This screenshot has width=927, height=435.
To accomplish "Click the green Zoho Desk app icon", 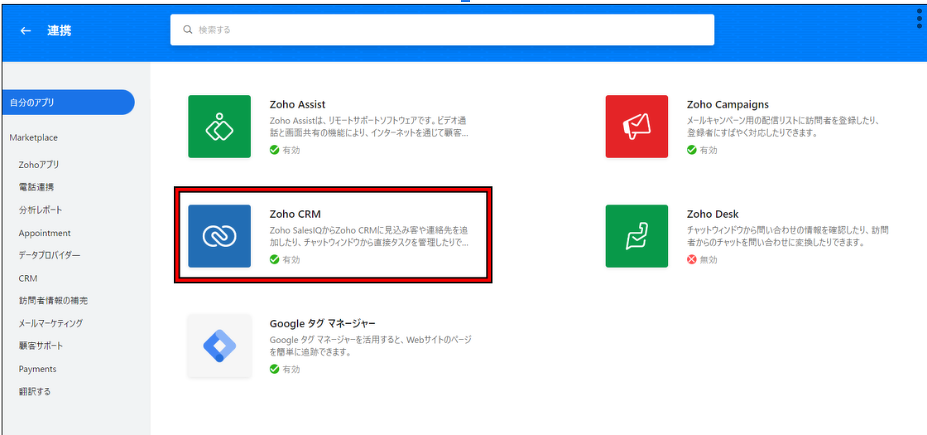I will (x=637, y=236).
